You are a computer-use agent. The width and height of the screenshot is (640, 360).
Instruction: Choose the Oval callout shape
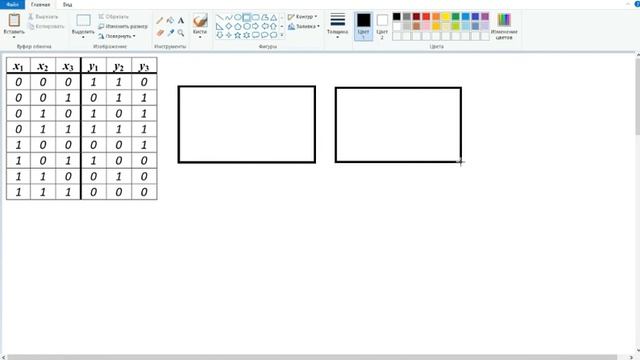264,35
